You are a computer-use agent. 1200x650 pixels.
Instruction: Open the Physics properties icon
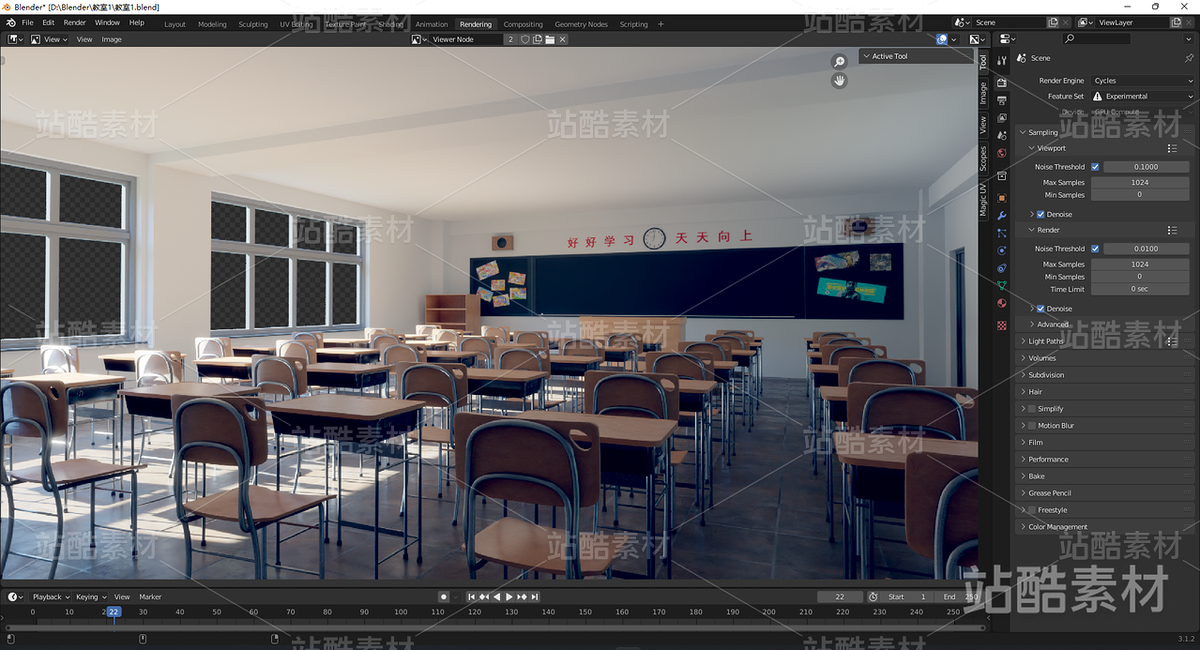coord(1002,250)
